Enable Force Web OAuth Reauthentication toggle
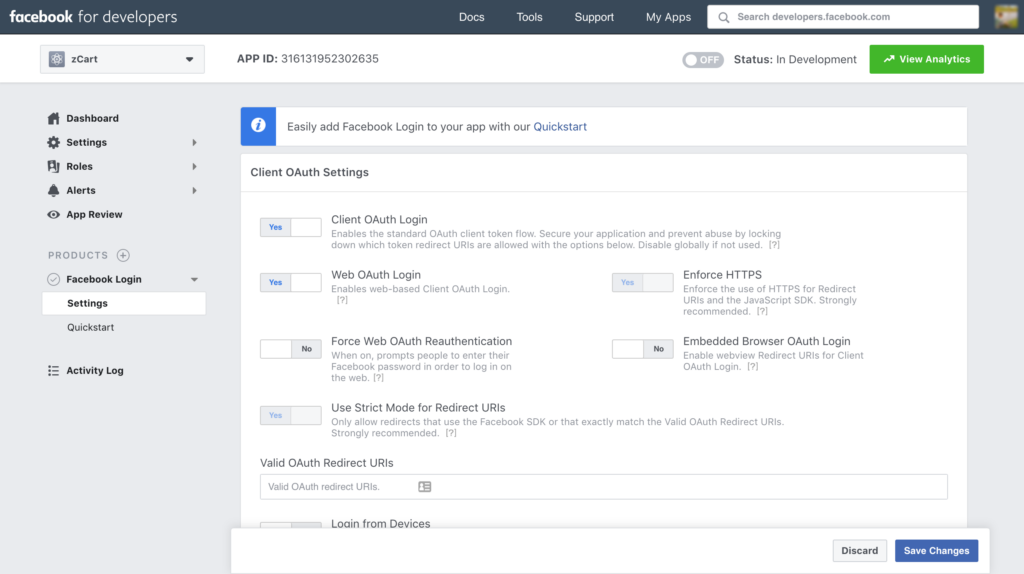 (290, 349)
